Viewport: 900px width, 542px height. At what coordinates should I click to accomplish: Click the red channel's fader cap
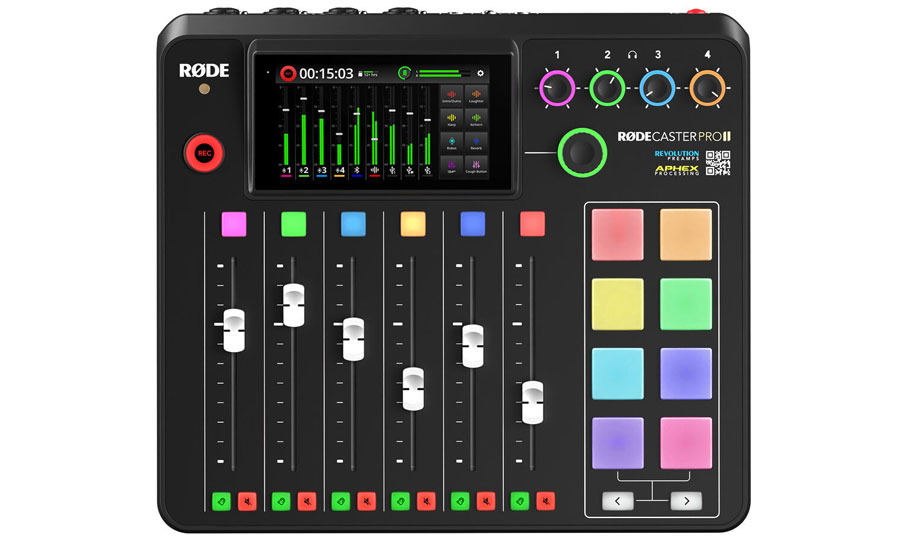(532, 402)
